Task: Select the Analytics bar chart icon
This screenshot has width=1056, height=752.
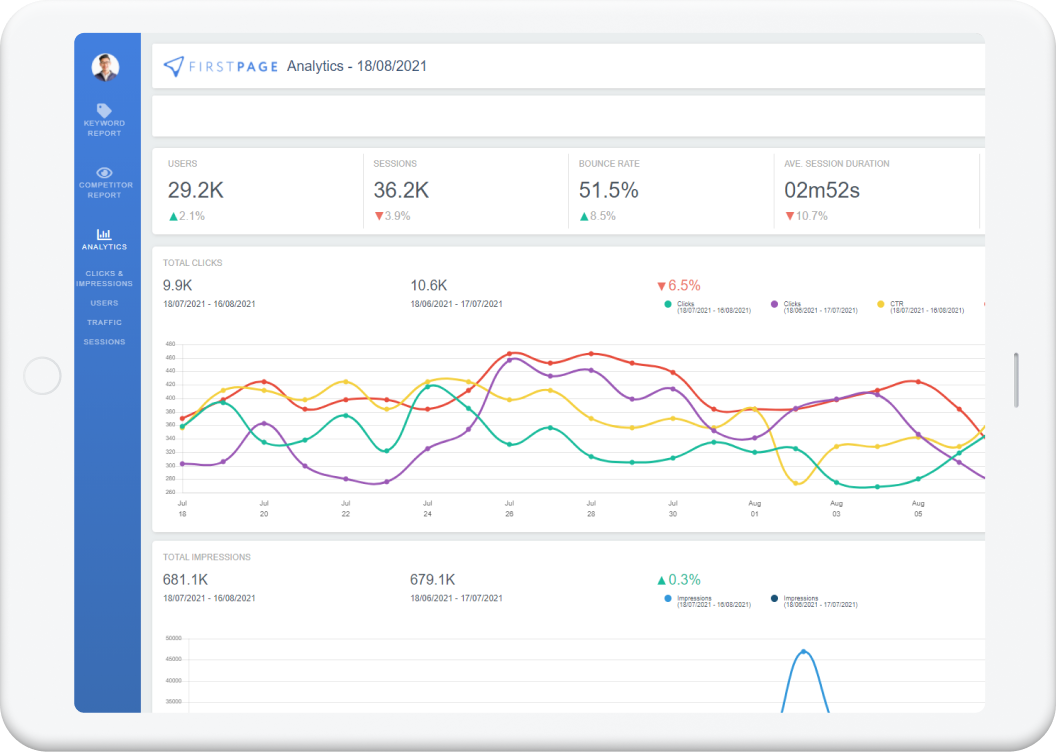Action: [x=104, y=234]
